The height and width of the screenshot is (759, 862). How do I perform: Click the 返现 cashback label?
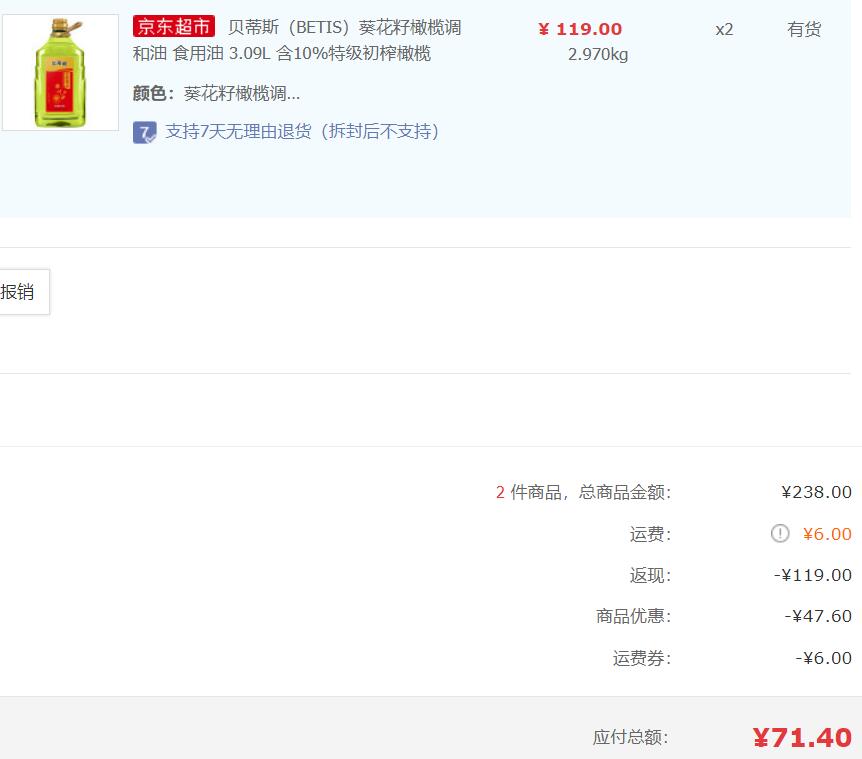(650, 575)
